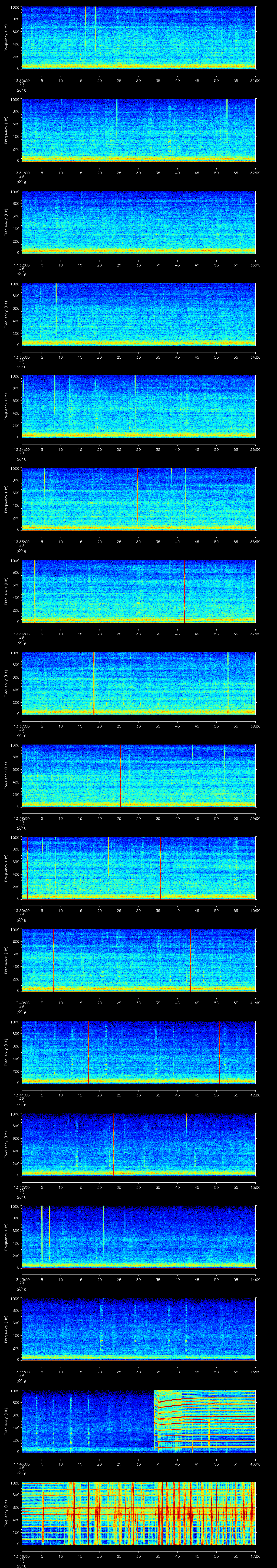
Task: Select the red line near 43 s in 13:40 panel
Action: point(190,960)
